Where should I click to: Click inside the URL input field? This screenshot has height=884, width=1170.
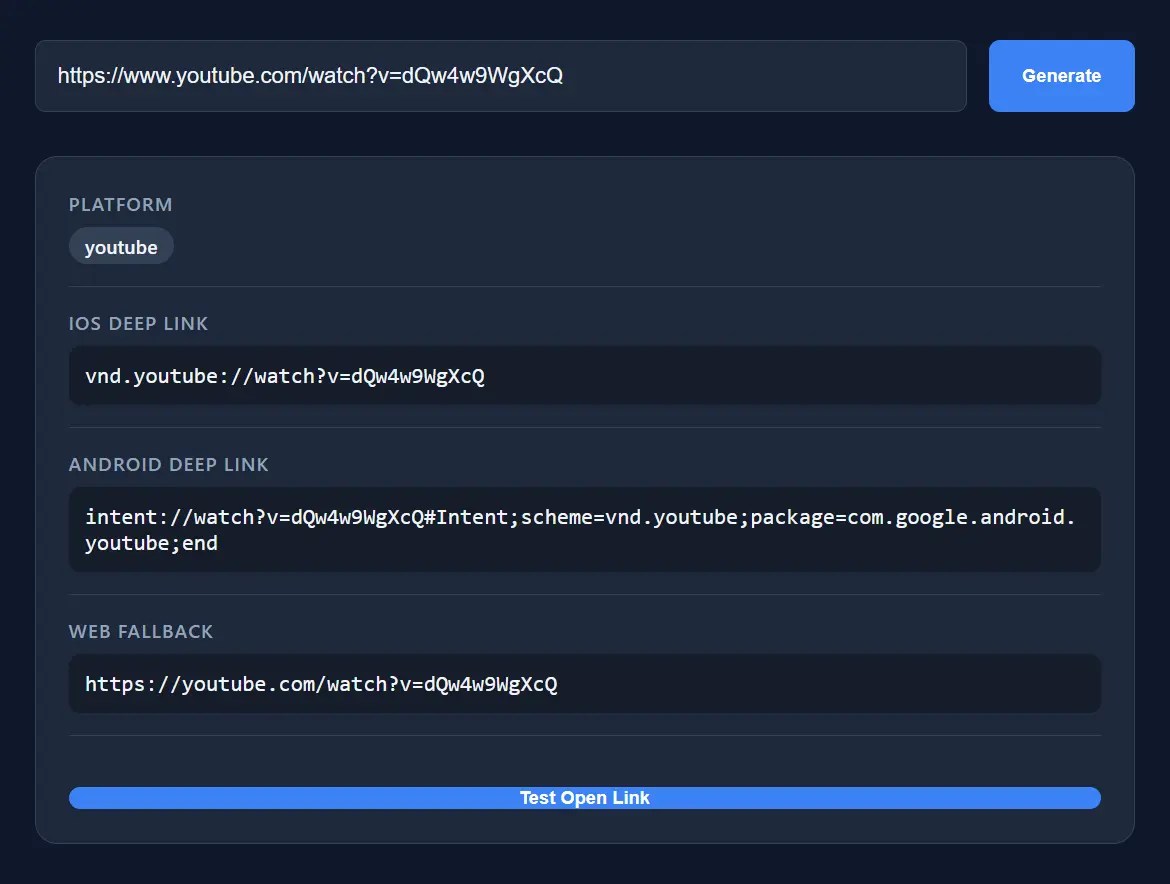click(x=500, y=75)
